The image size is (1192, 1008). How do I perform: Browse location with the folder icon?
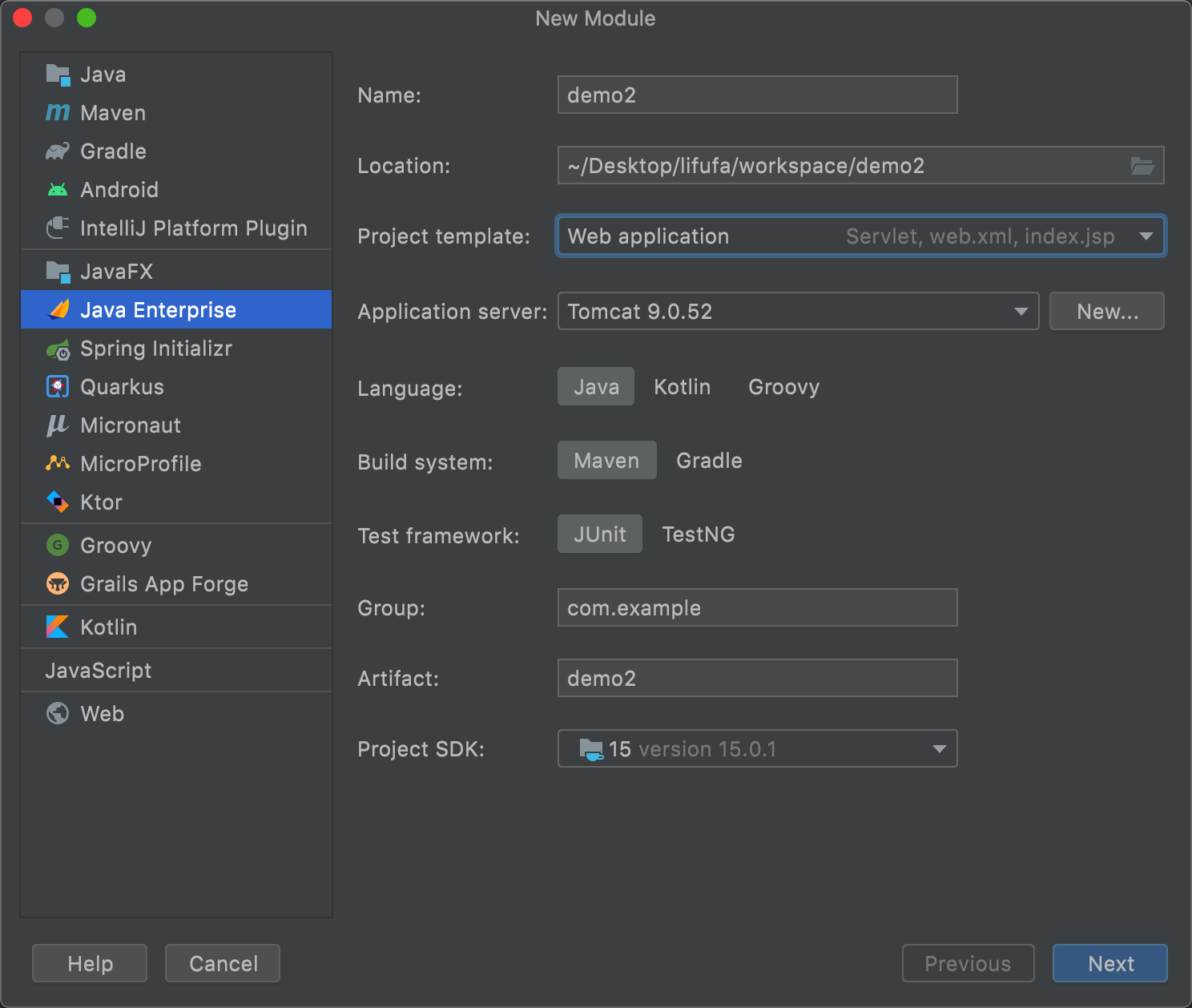(x=1142, y=166)
